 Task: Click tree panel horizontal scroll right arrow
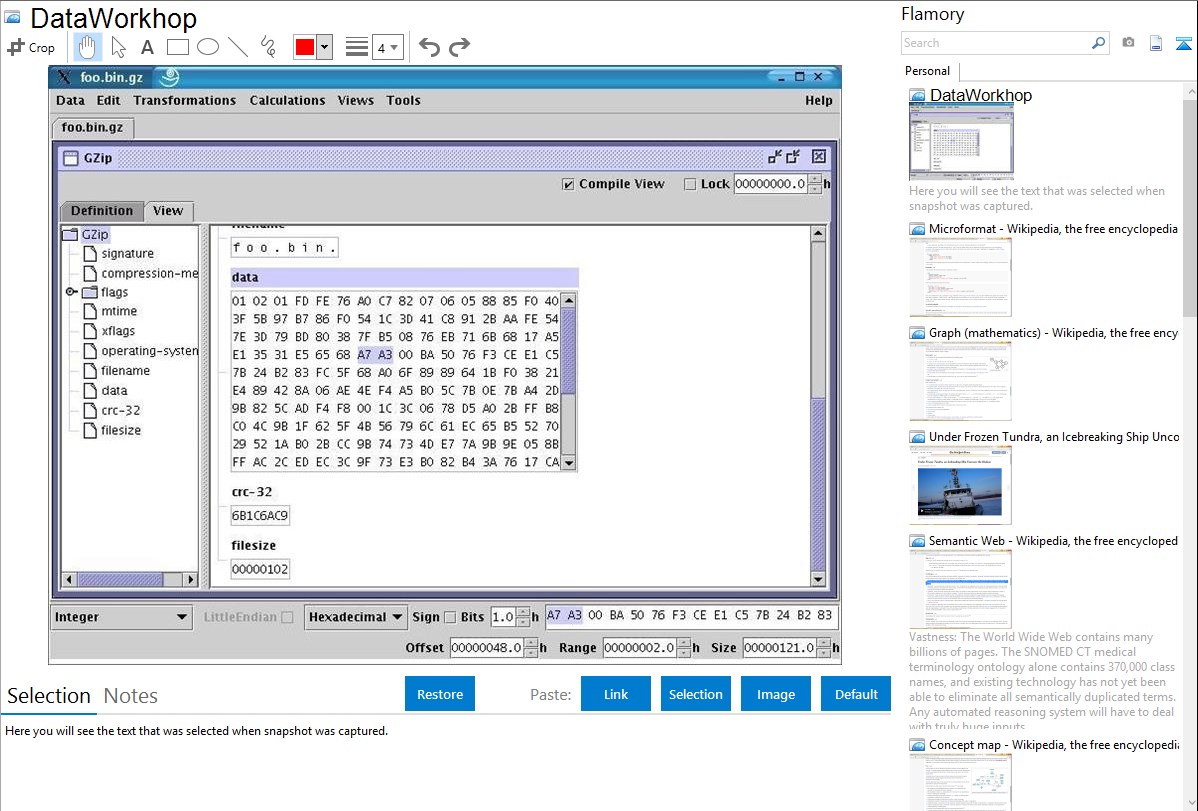tap(191, 579)
